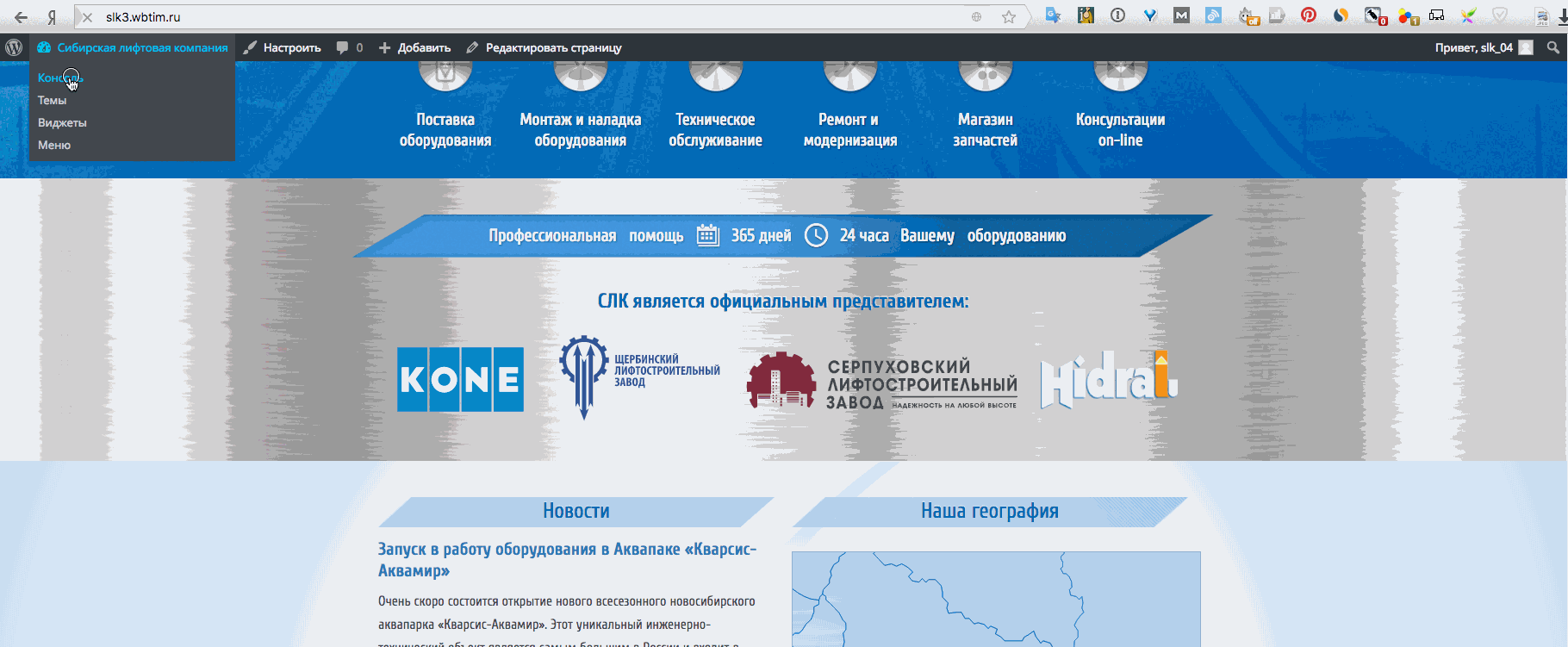Open the WordPress logo menu
The height and width of the screenshot is (647, 1568).
(14, 47)
